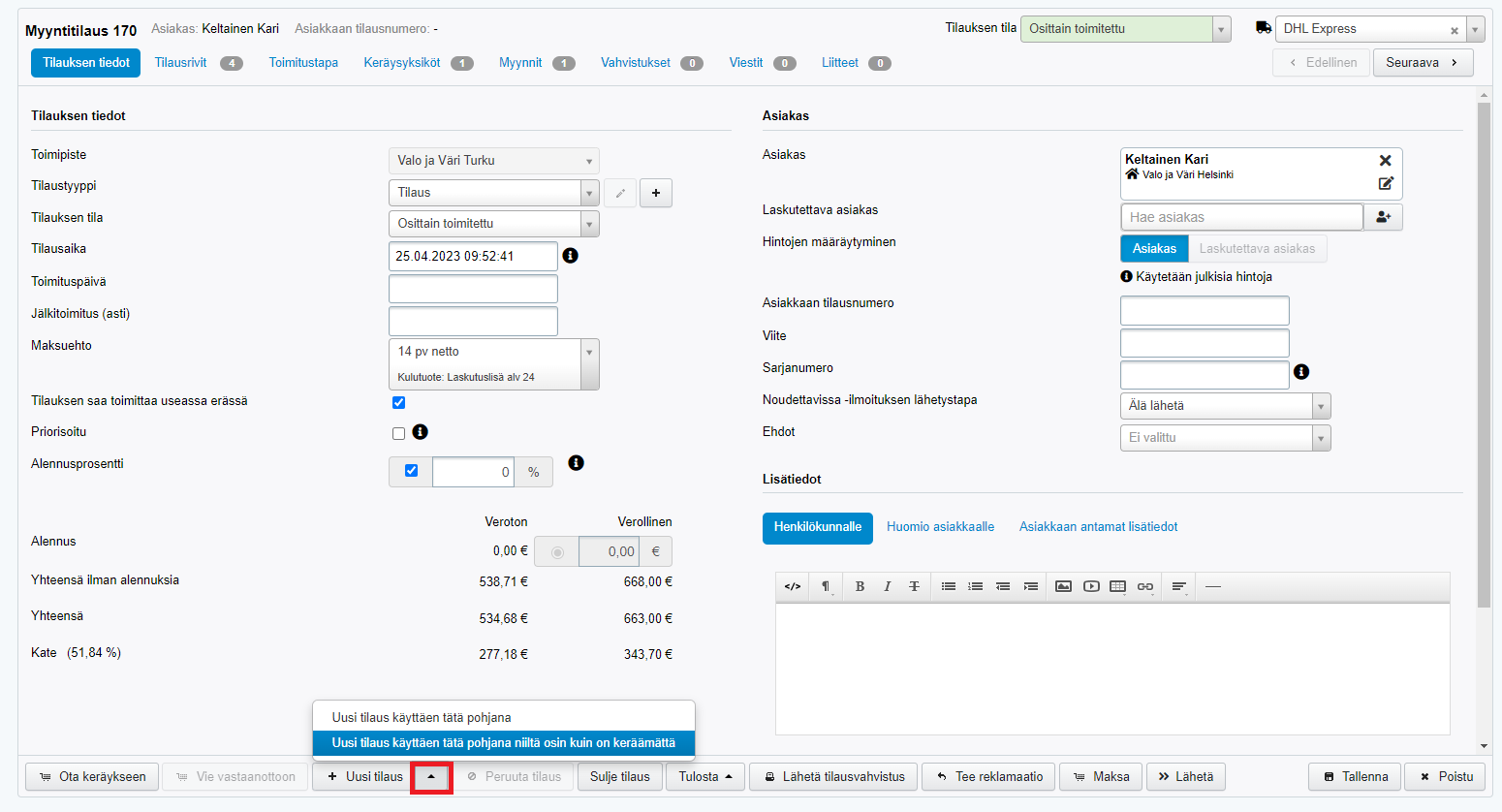Select Uusi tilaus käyttäen tätä pohjana
This screenshot has height=812, width=1502.
coord(422,717)
